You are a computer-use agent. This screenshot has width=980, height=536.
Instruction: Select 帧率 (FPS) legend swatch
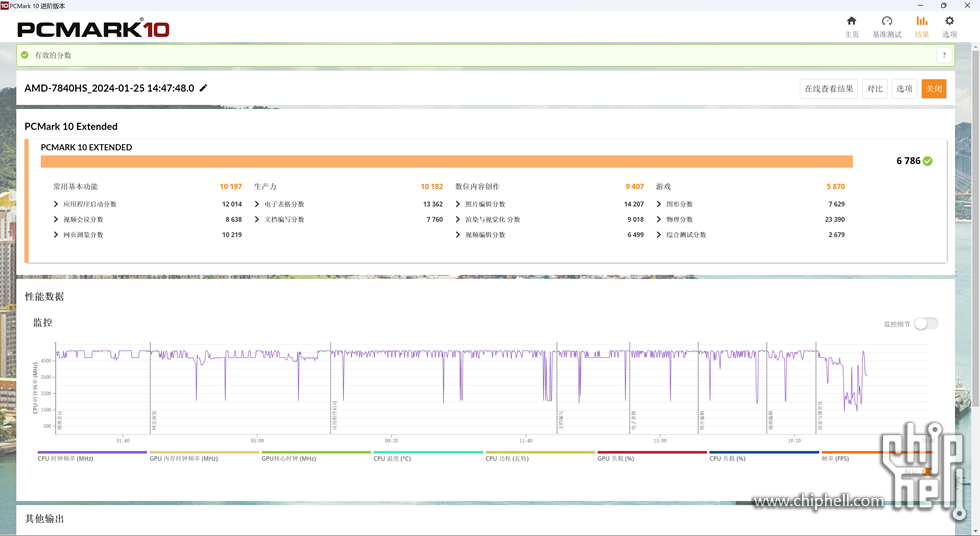point(876,452)
